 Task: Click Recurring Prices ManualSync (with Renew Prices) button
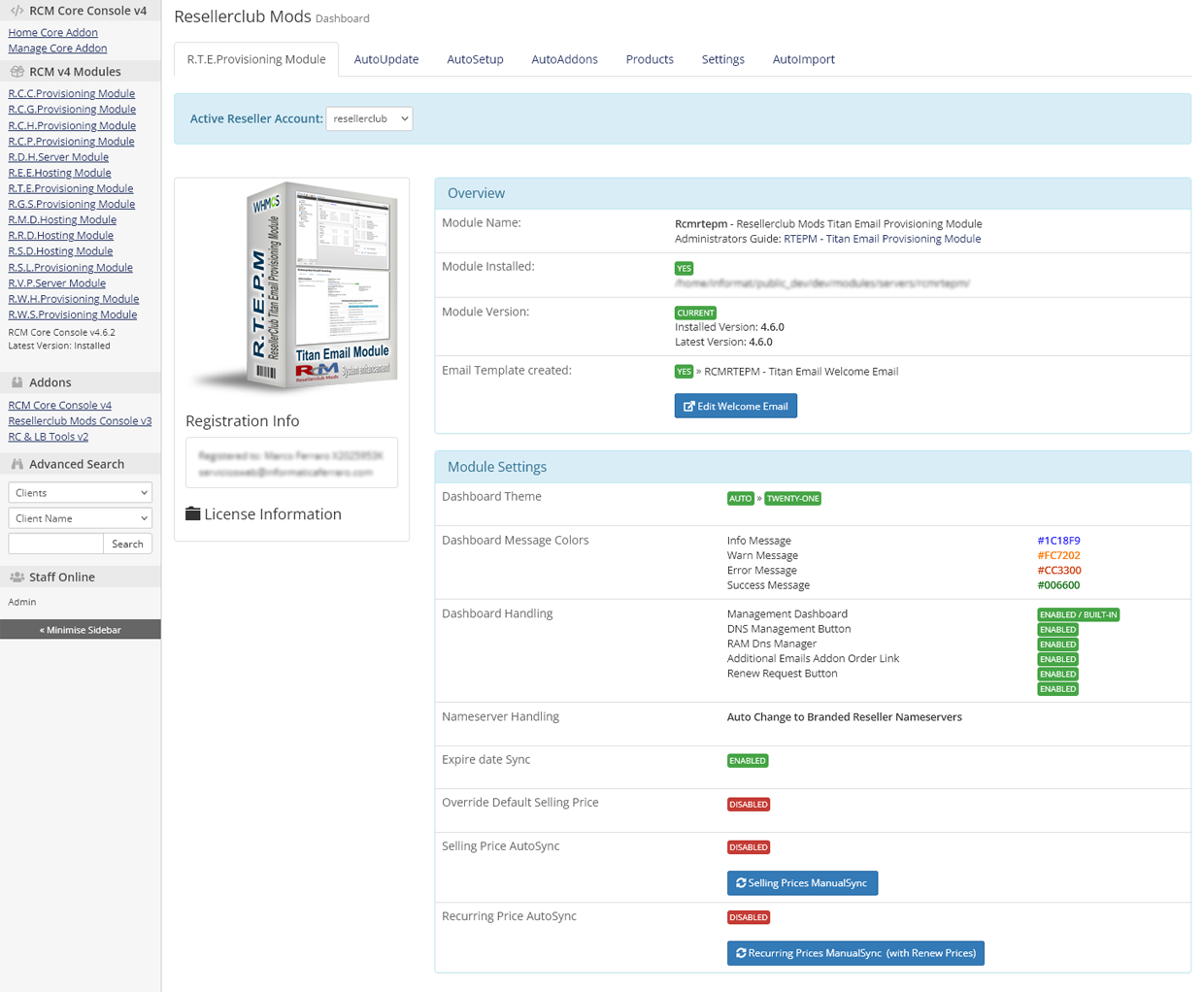click(x=855, y=952)
